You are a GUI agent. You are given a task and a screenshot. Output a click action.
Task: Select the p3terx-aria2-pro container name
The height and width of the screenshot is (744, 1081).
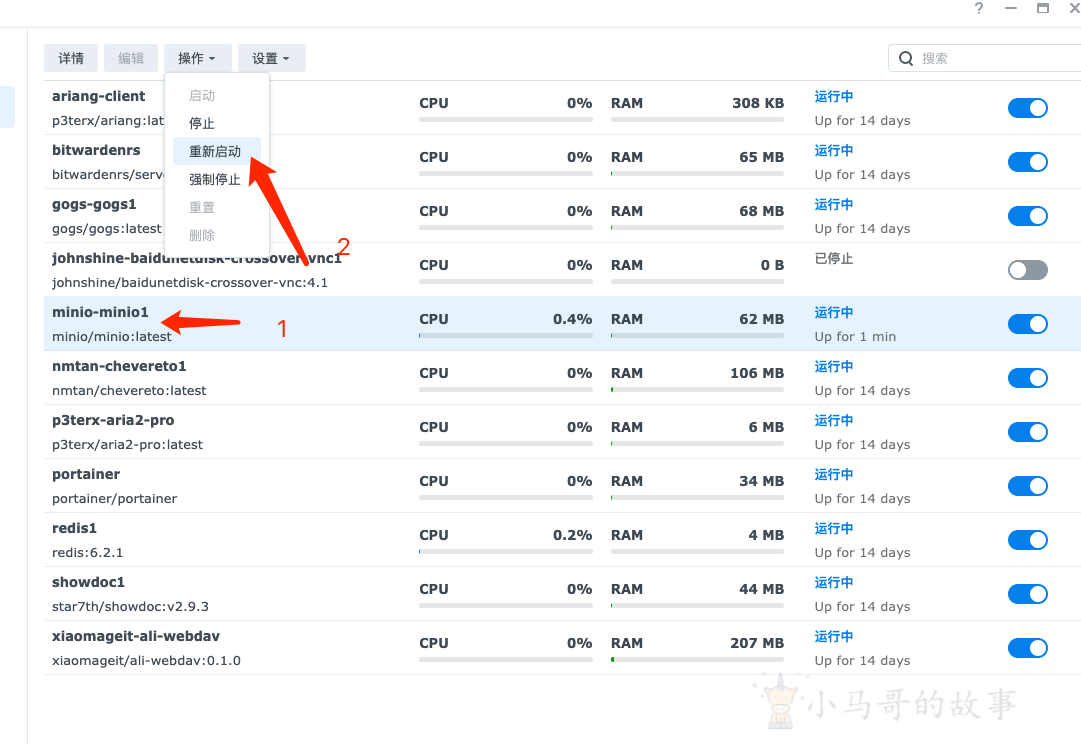click(113, 421)
